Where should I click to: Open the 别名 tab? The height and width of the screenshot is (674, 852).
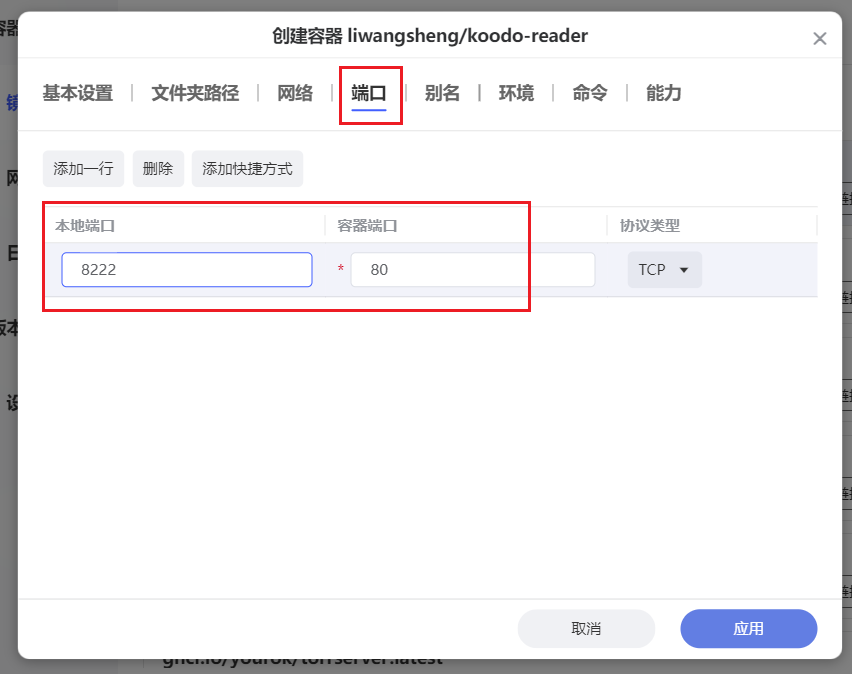pos(442,93)
